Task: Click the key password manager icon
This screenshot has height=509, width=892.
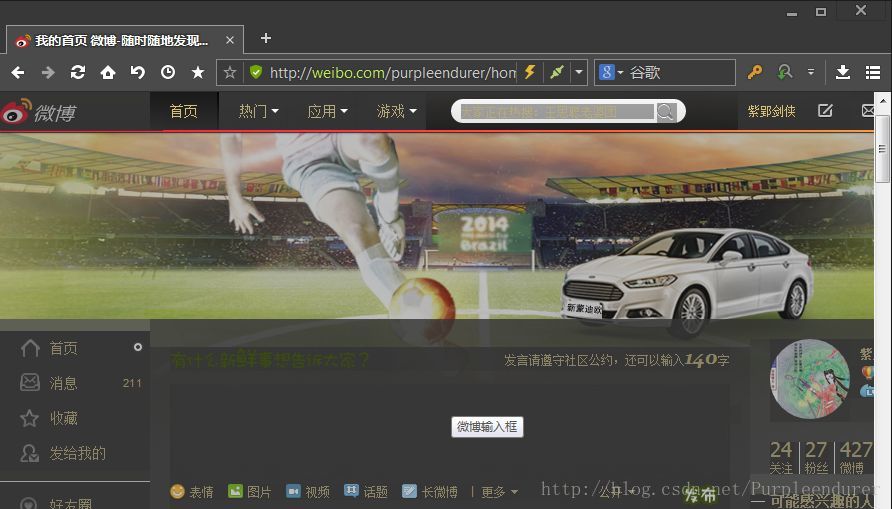Action: click(x=755, y=72)
